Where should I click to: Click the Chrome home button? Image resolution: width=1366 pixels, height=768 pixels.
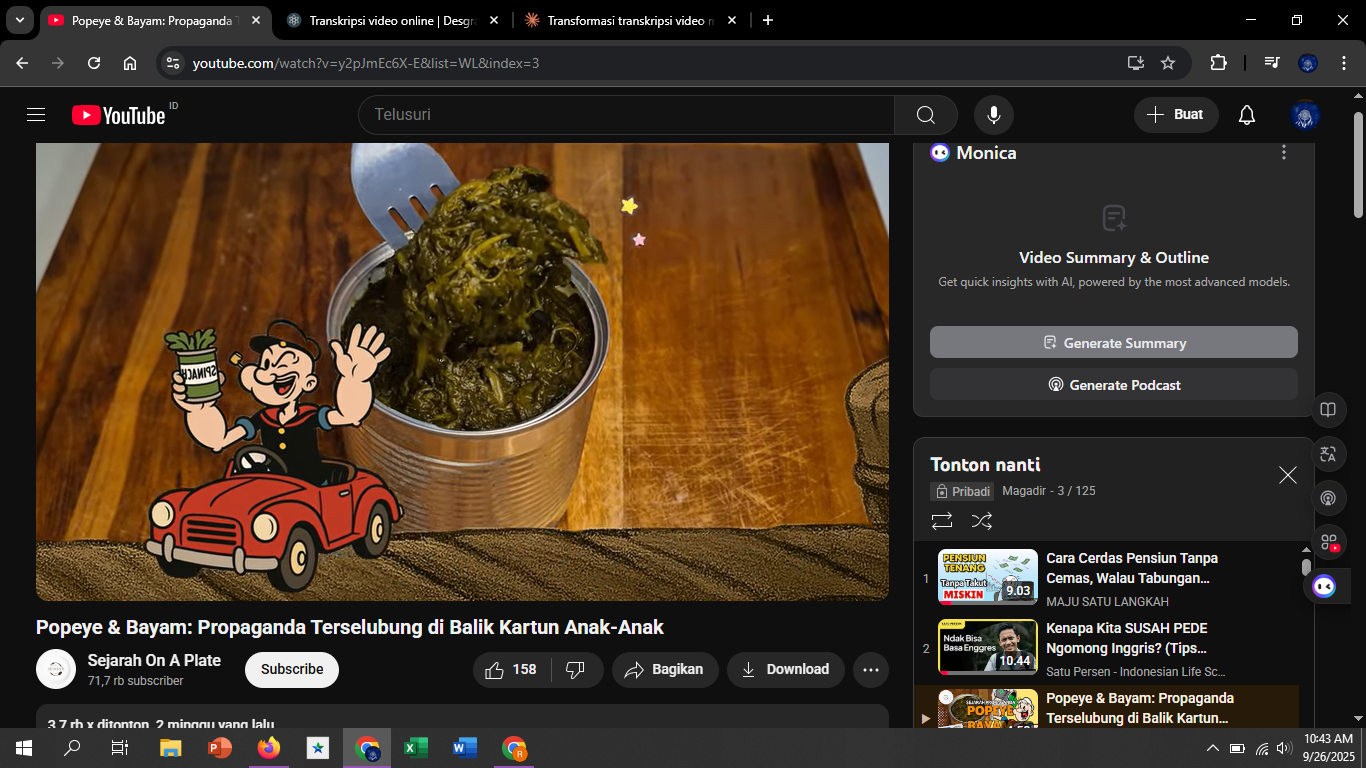pos(130,63)
